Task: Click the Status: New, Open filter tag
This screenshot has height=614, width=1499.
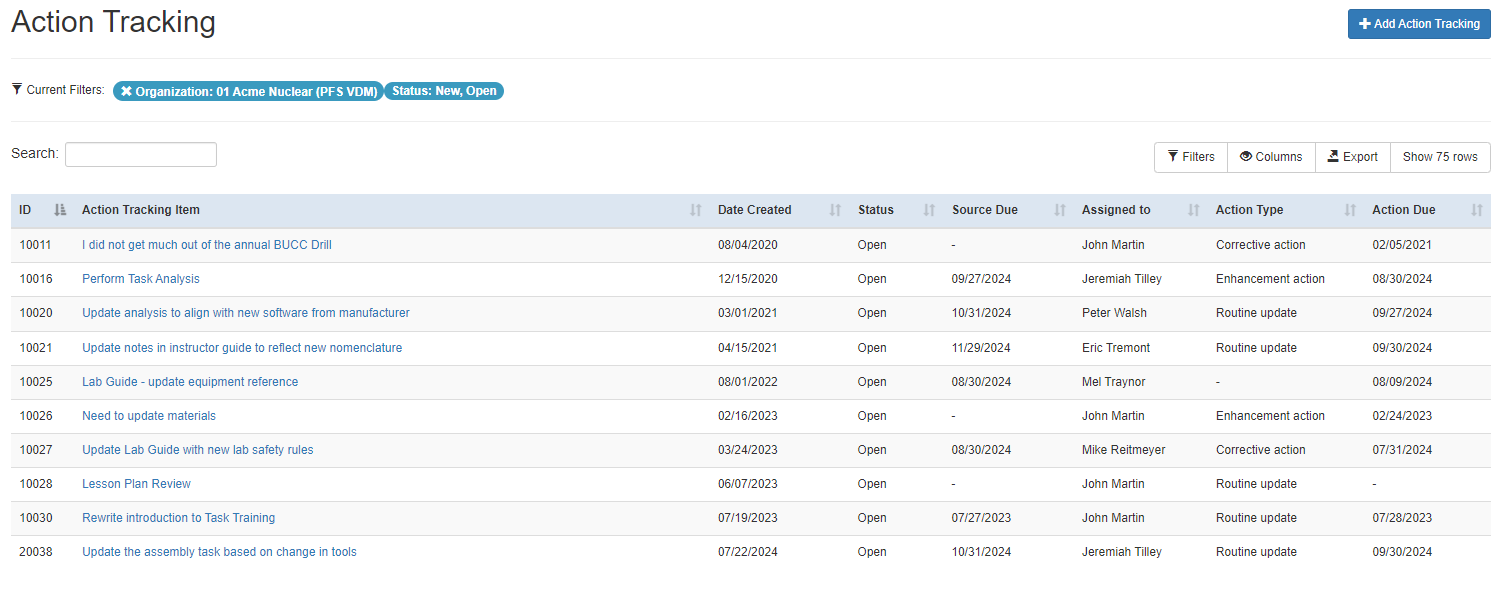Action: click(444, 91)
